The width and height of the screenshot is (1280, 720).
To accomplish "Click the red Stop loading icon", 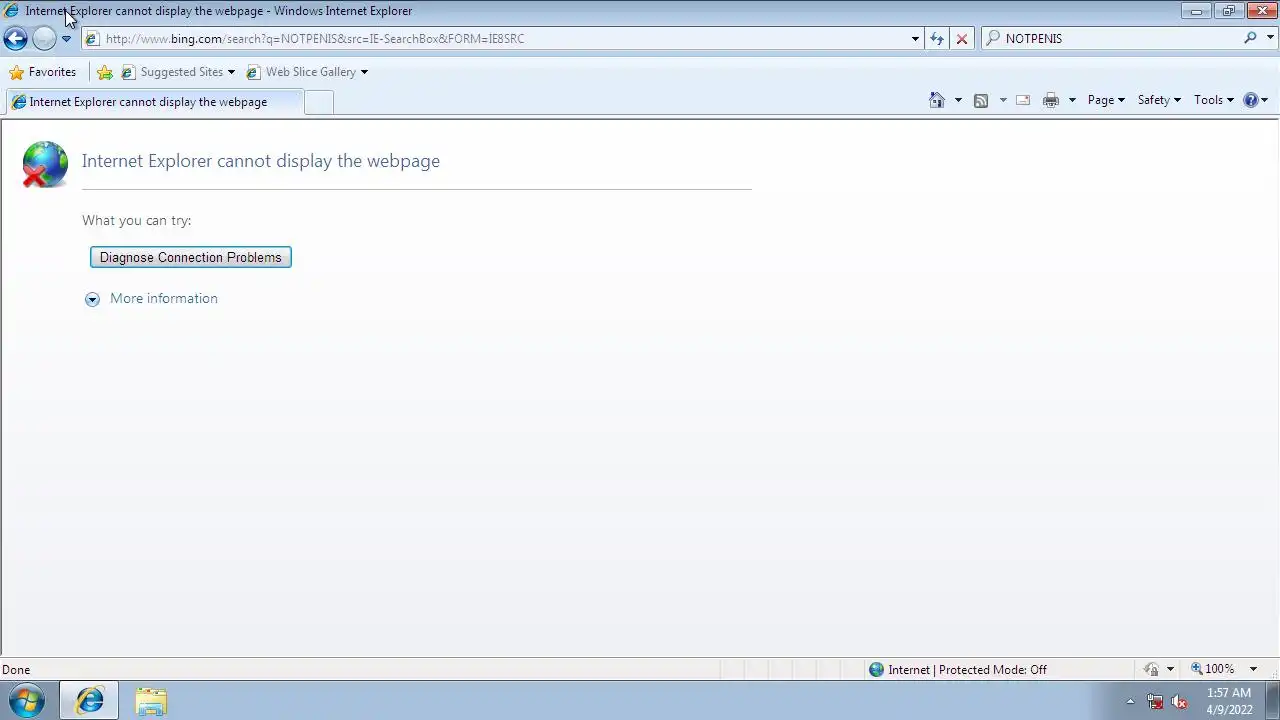I will pos(962,39).
